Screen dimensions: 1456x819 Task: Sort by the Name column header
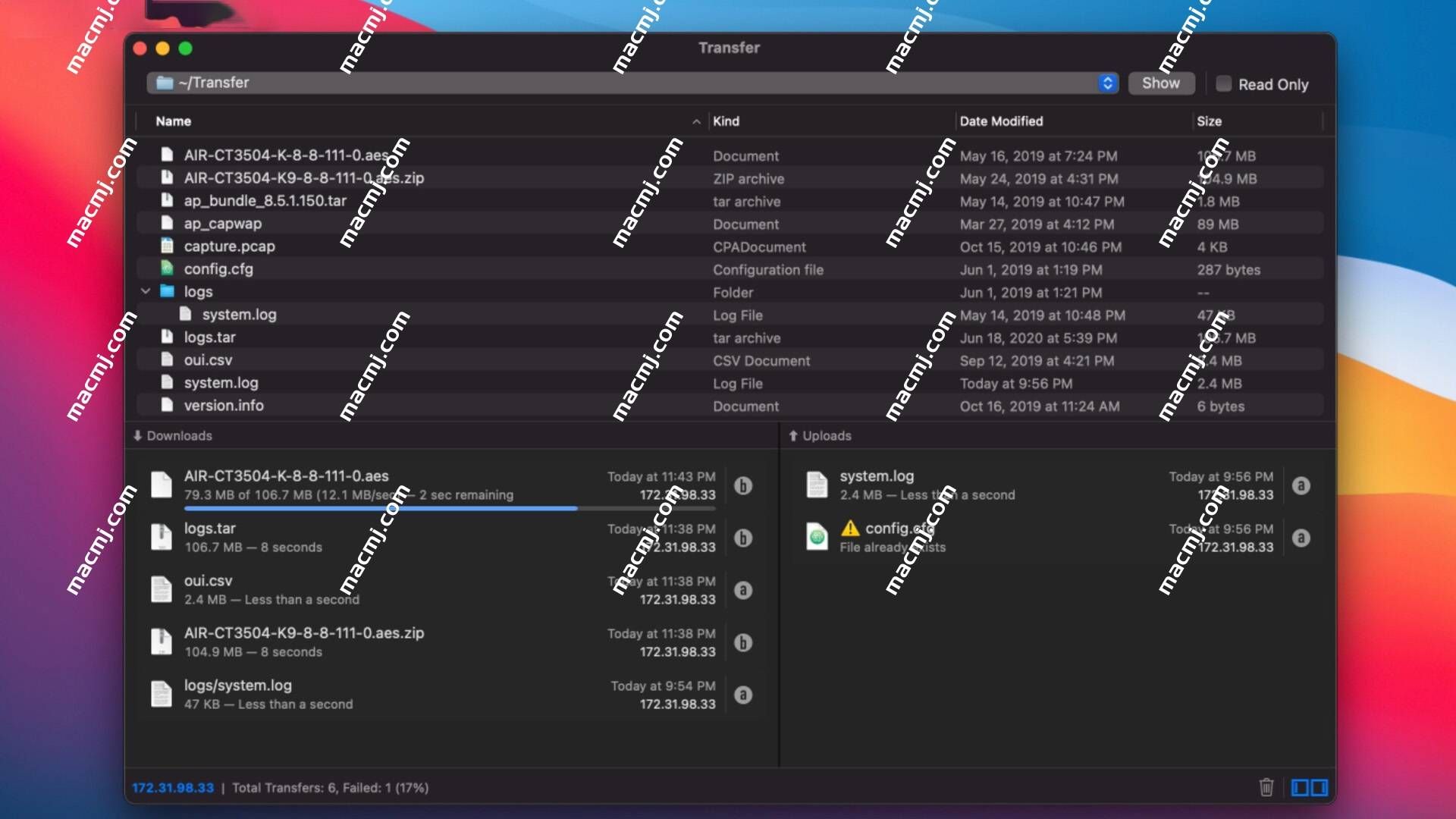[173, 121]
